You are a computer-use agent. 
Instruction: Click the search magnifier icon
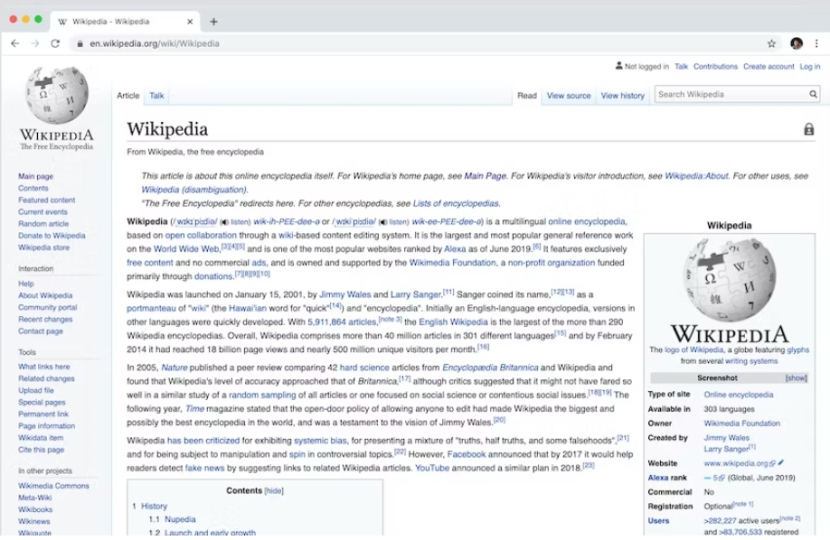pyautogui.click(x=813, y=94)
